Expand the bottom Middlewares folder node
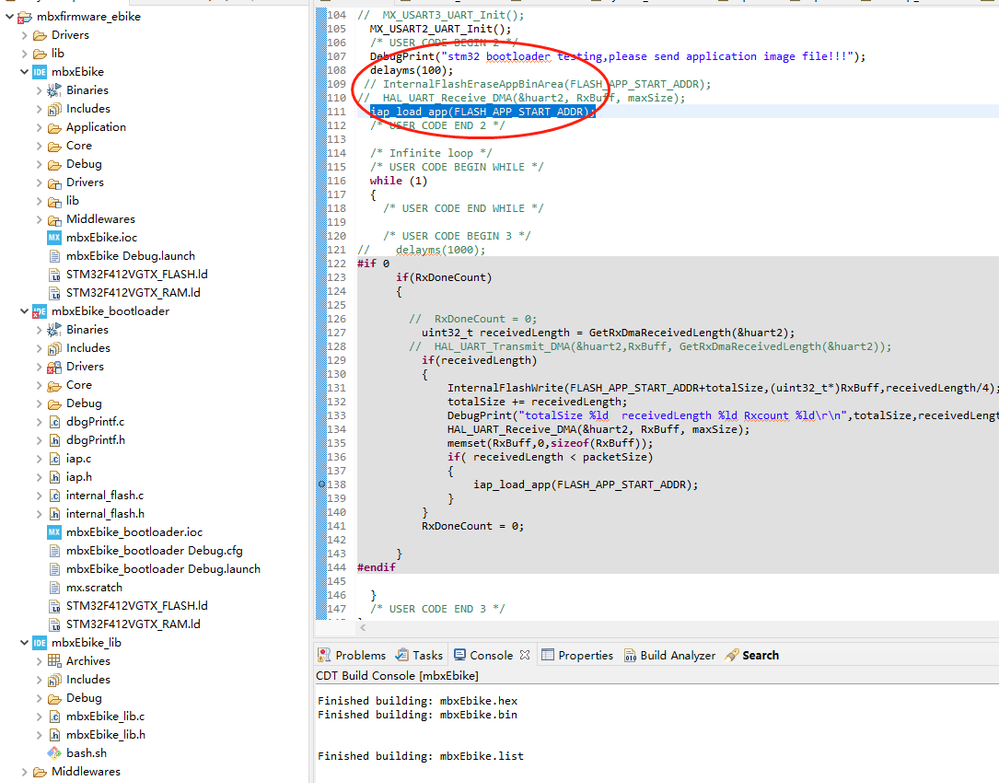This screenshot has width=999, height=783. tap(24, 772)
